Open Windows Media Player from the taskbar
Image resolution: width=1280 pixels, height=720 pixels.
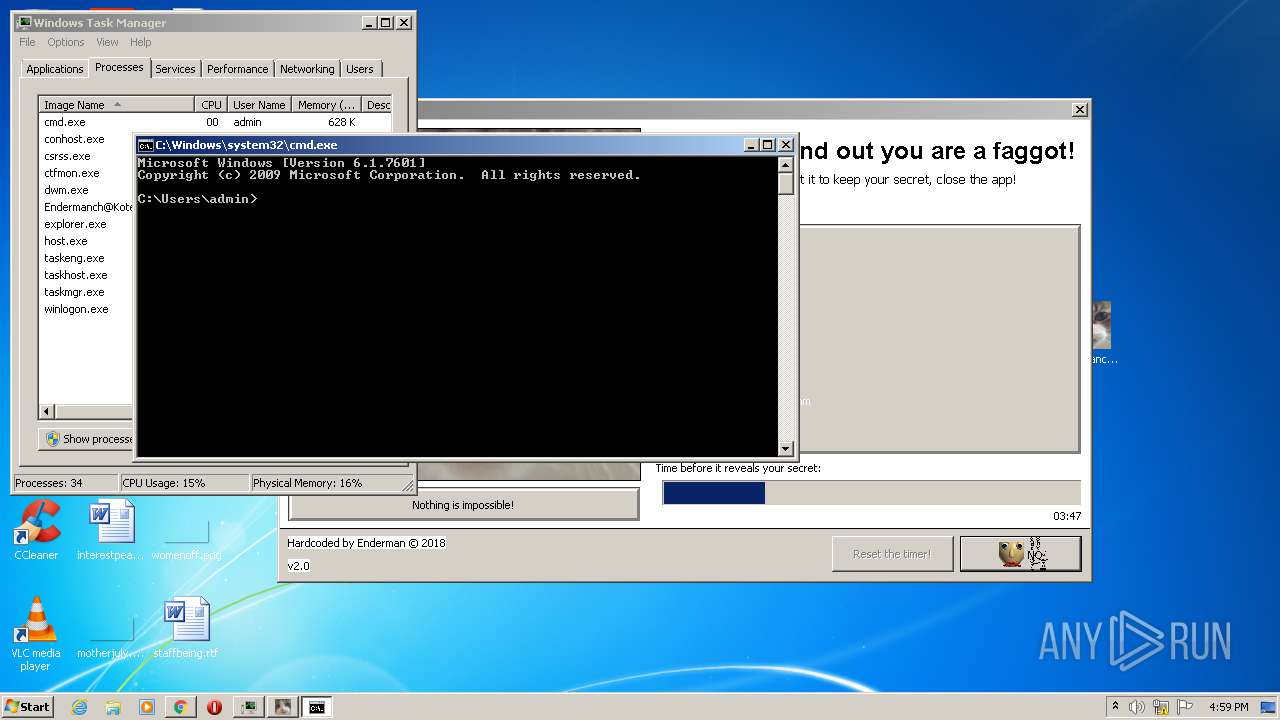147,707
